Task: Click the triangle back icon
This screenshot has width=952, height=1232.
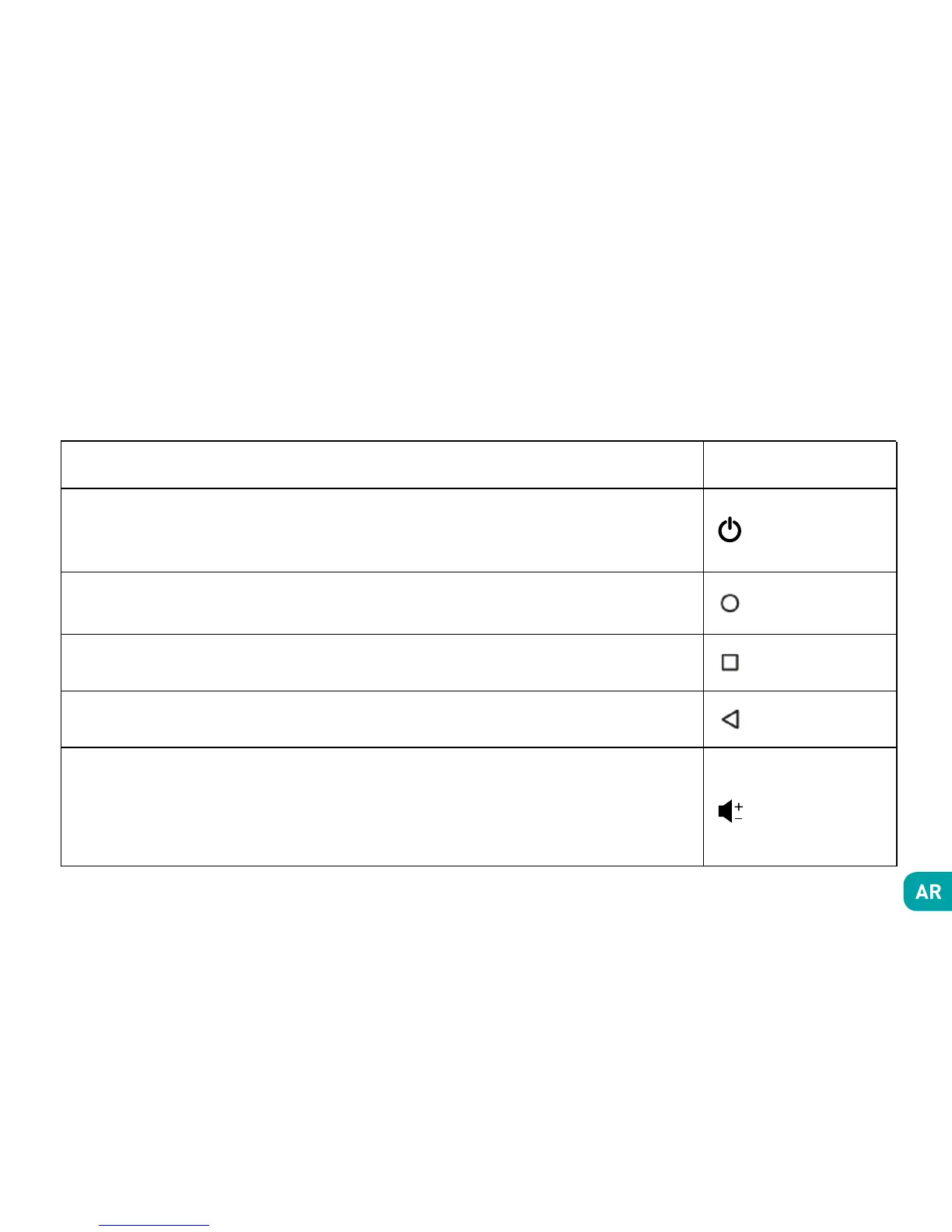Action: point(730,719)
